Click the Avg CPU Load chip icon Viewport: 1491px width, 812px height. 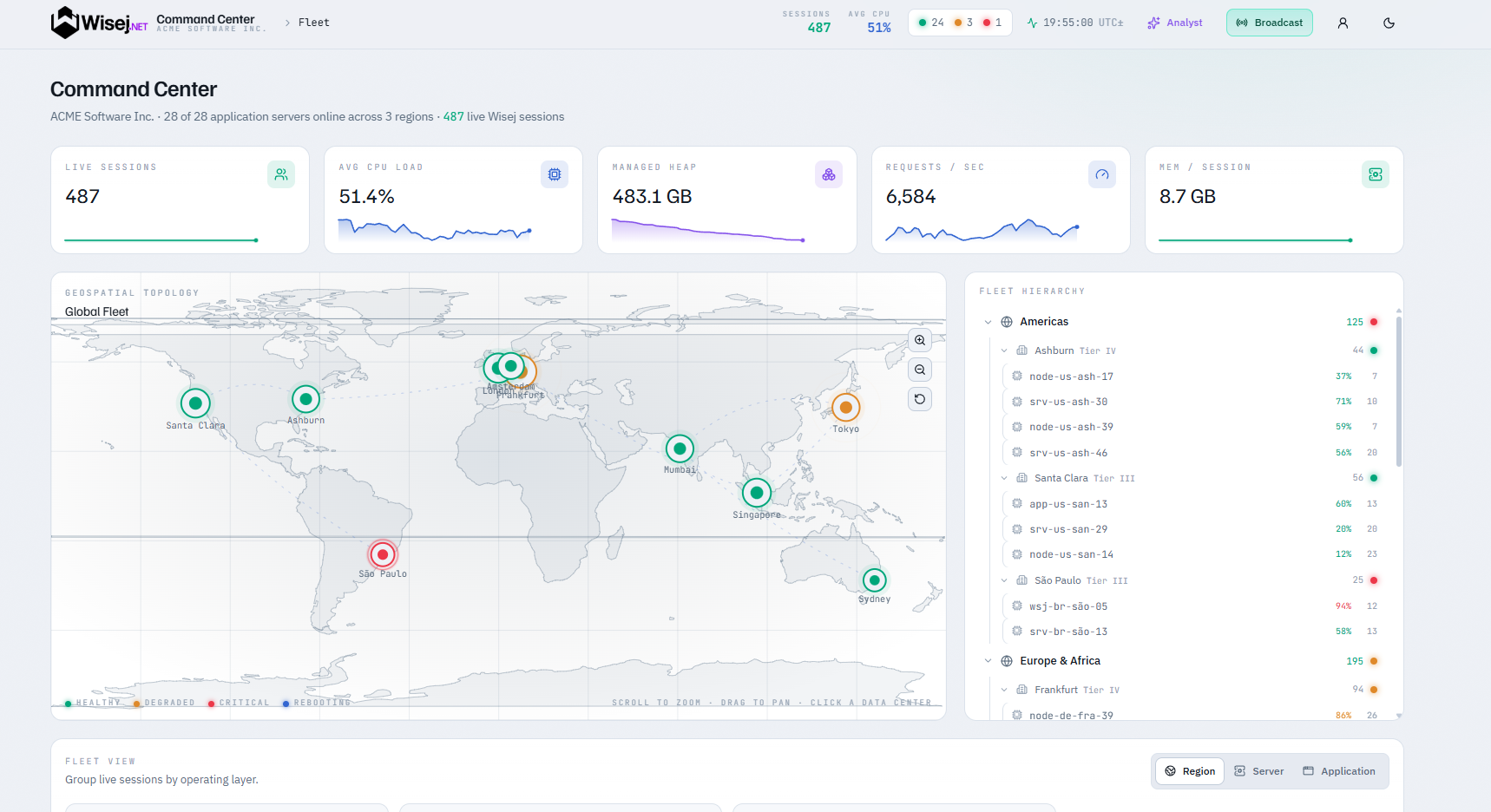[555, 174]
